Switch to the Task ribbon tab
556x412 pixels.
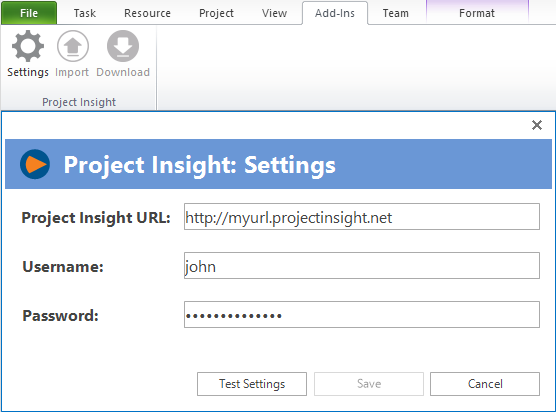pyautogui.click(x=85, y=13)
